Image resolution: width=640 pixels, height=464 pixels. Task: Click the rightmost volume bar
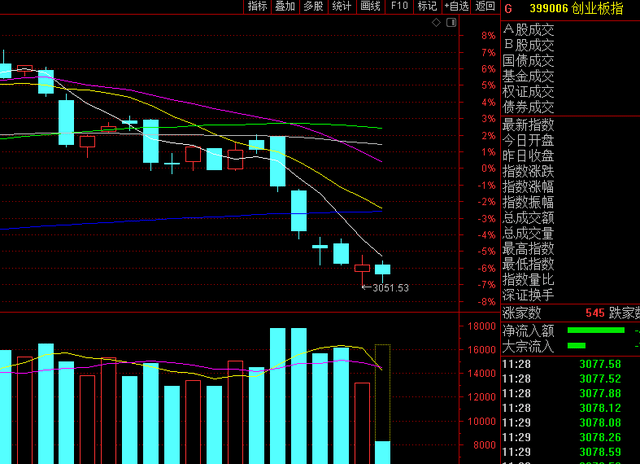point(382,451)
